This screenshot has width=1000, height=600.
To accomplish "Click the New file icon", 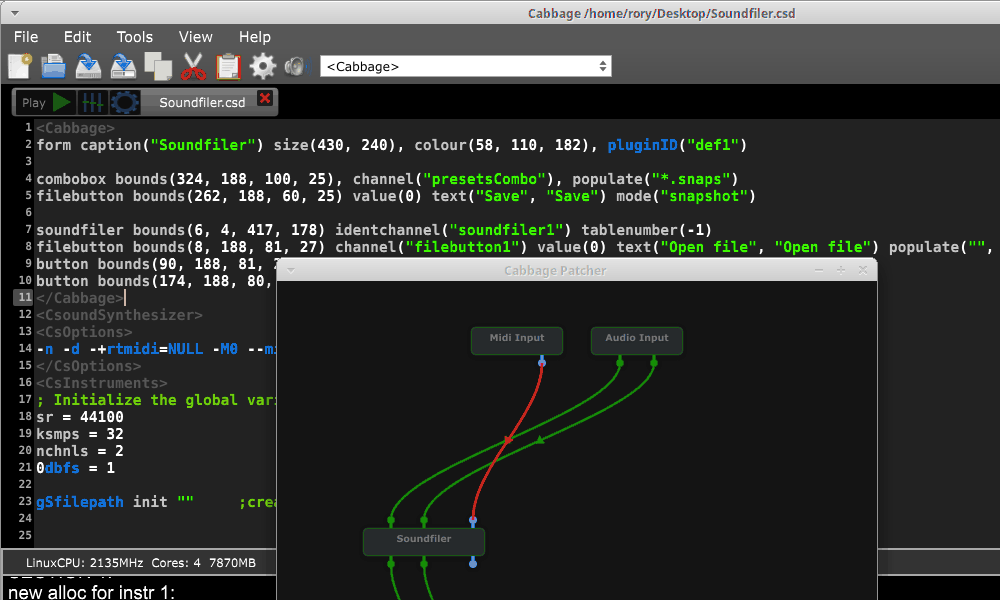I will tap(19, 67).
